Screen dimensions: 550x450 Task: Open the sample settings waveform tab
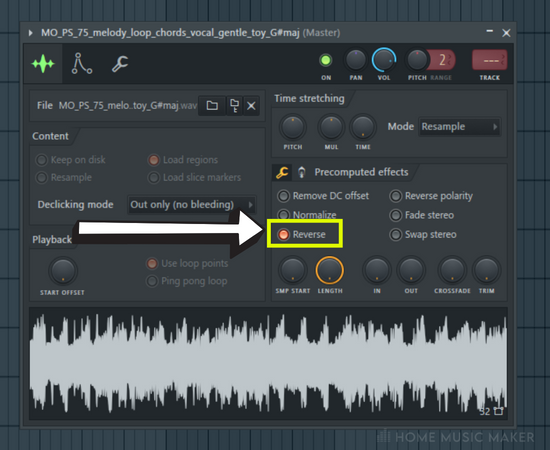(43, 64)
